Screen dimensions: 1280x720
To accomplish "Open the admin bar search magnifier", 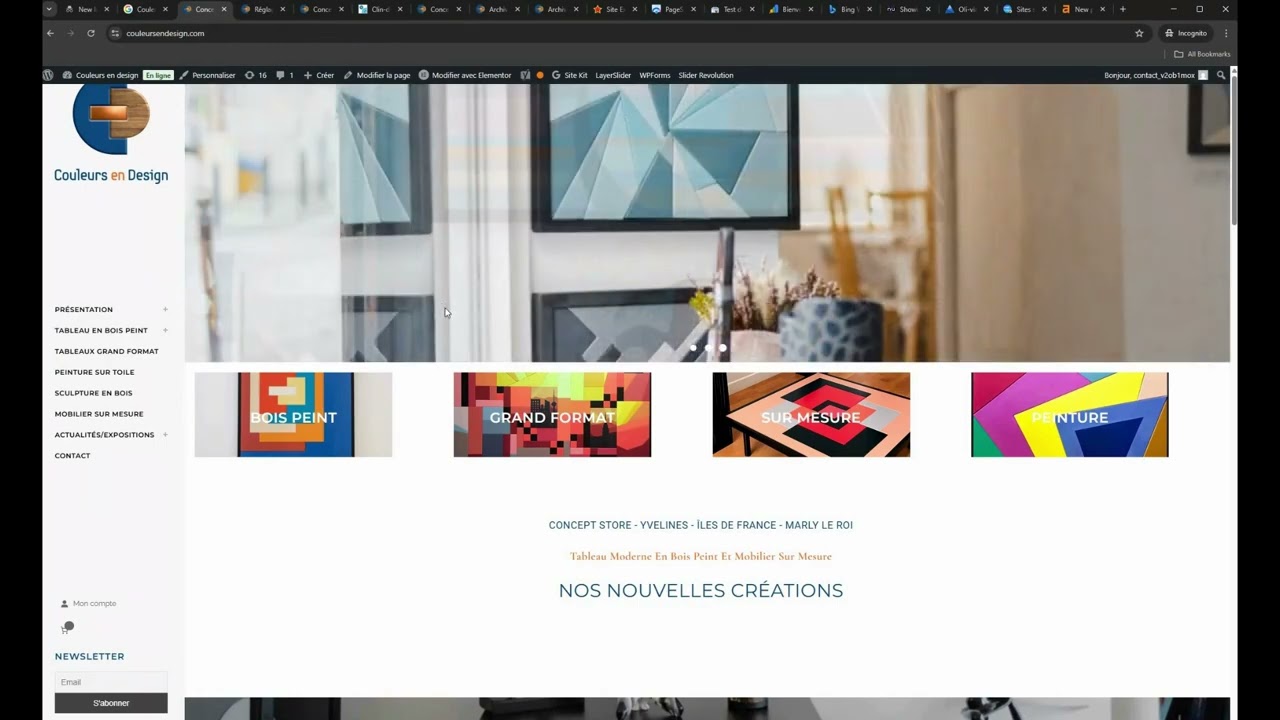I will [1221, 75].
